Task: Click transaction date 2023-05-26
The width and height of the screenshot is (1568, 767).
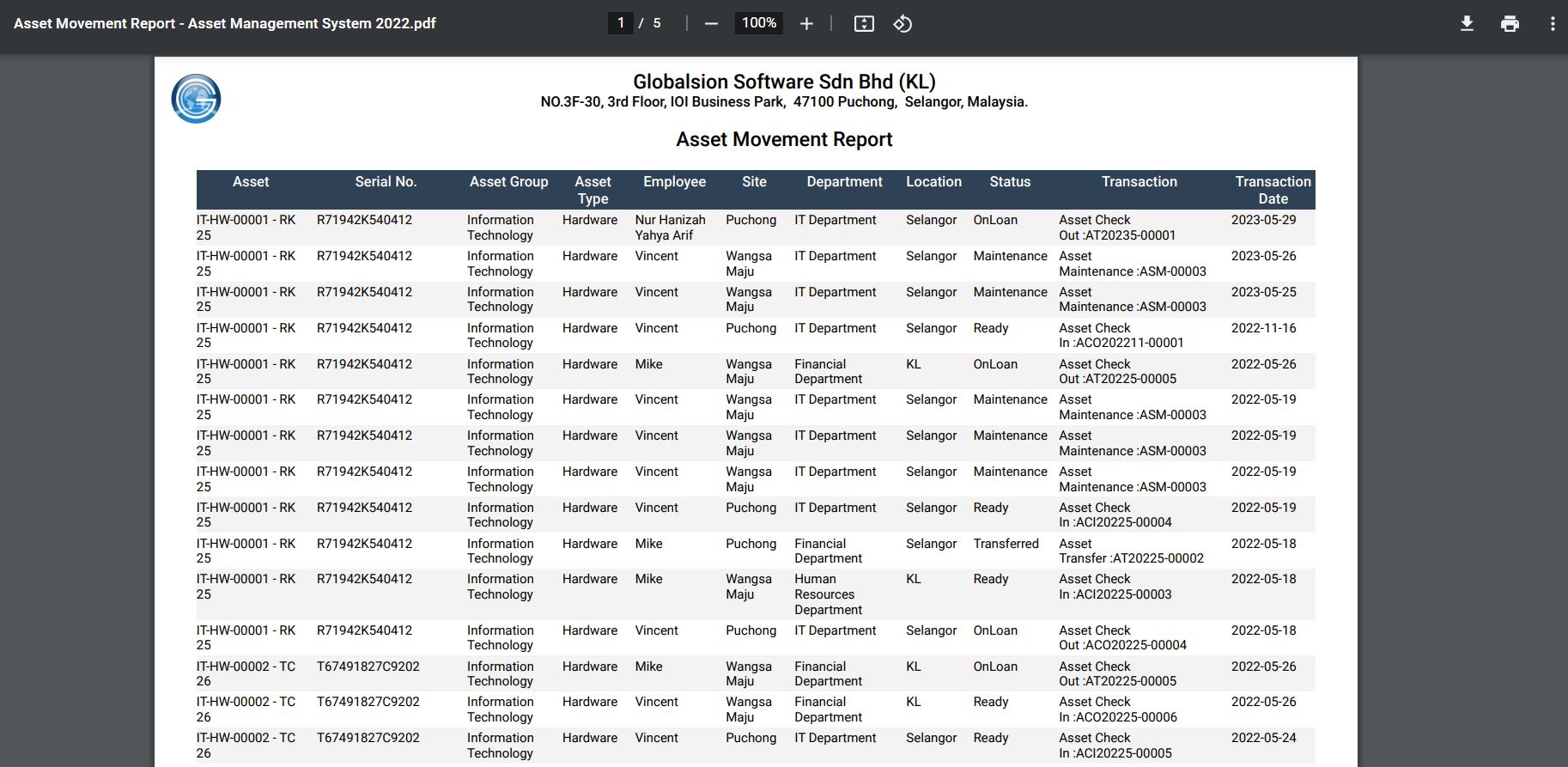Action: coord(1263,256)
